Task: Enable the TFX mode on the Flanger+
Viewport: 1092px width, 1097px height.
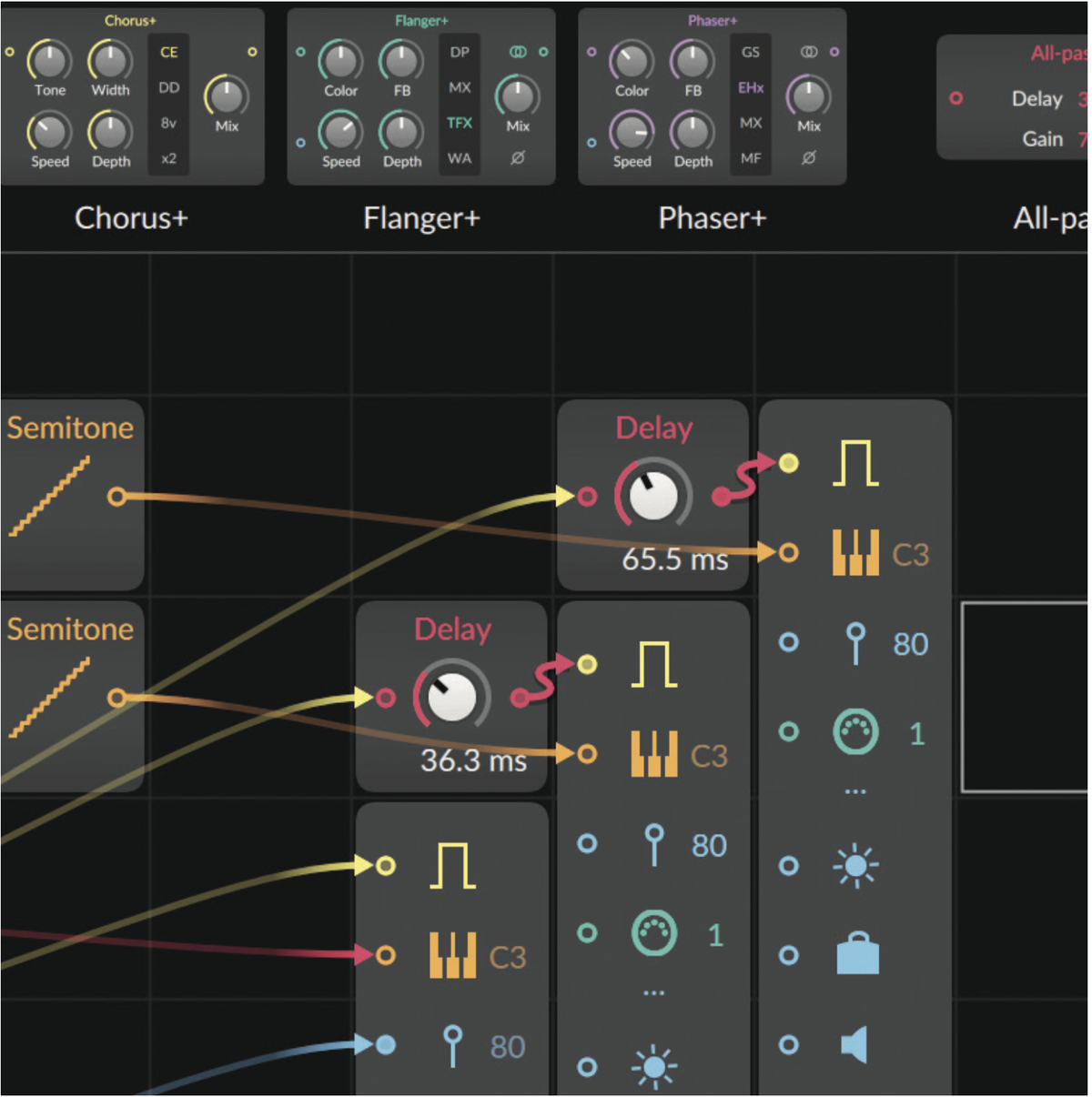Action: click(459, 124)
